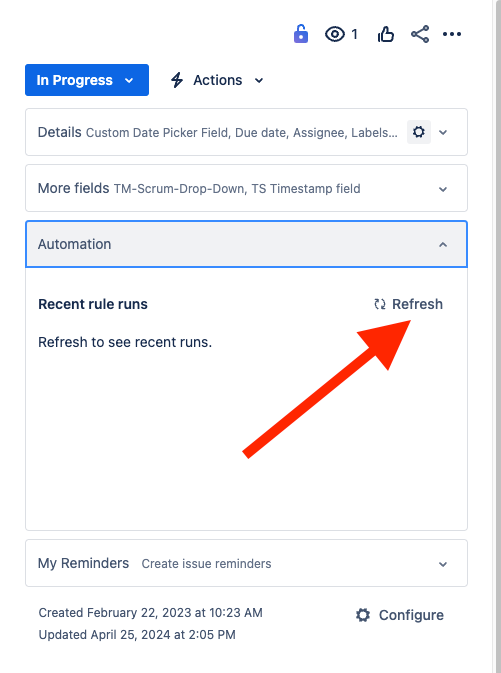Click the 'TM-Scrum-Drop-Down, TS Timestamp field' summary
501x673 pixels.
(x=237, y=188)
